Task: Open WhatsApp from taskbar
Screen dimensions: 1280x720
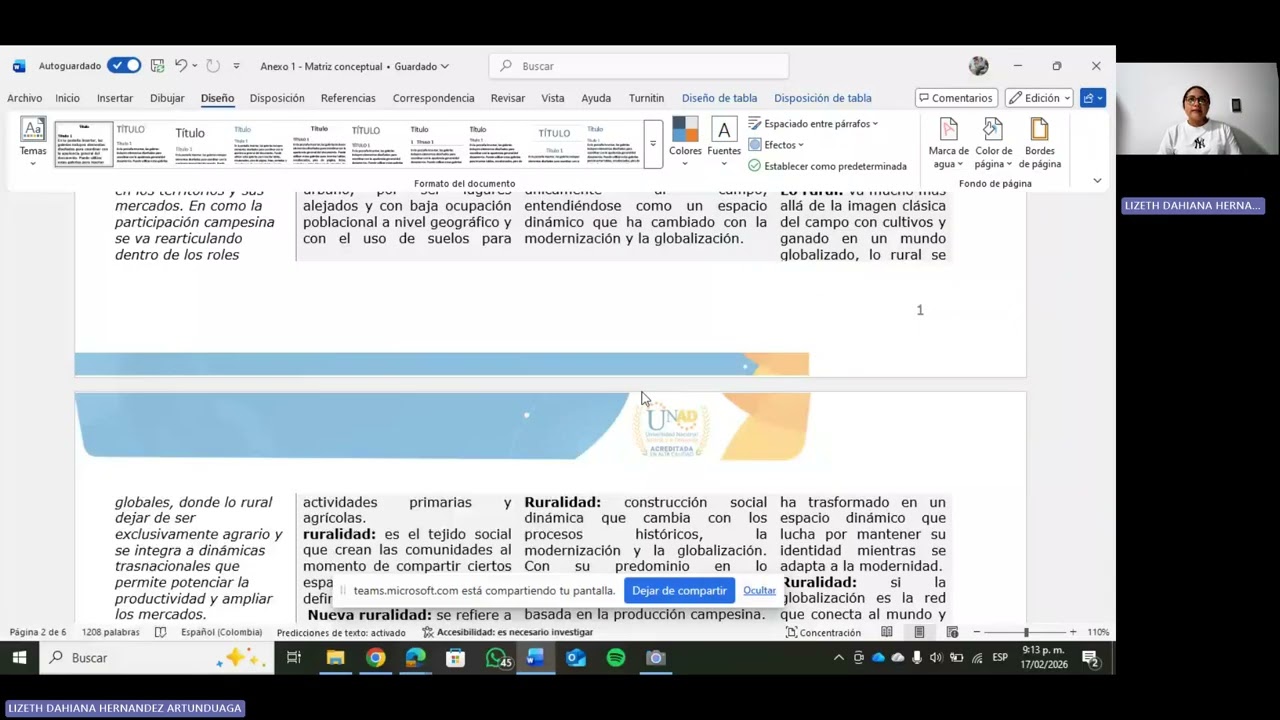Action: tap(497, 657)
